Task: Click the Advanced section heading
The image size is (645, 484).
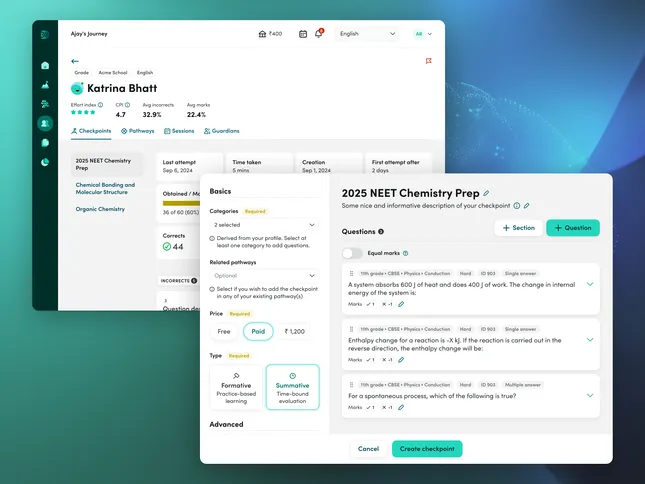Action: 226,424
